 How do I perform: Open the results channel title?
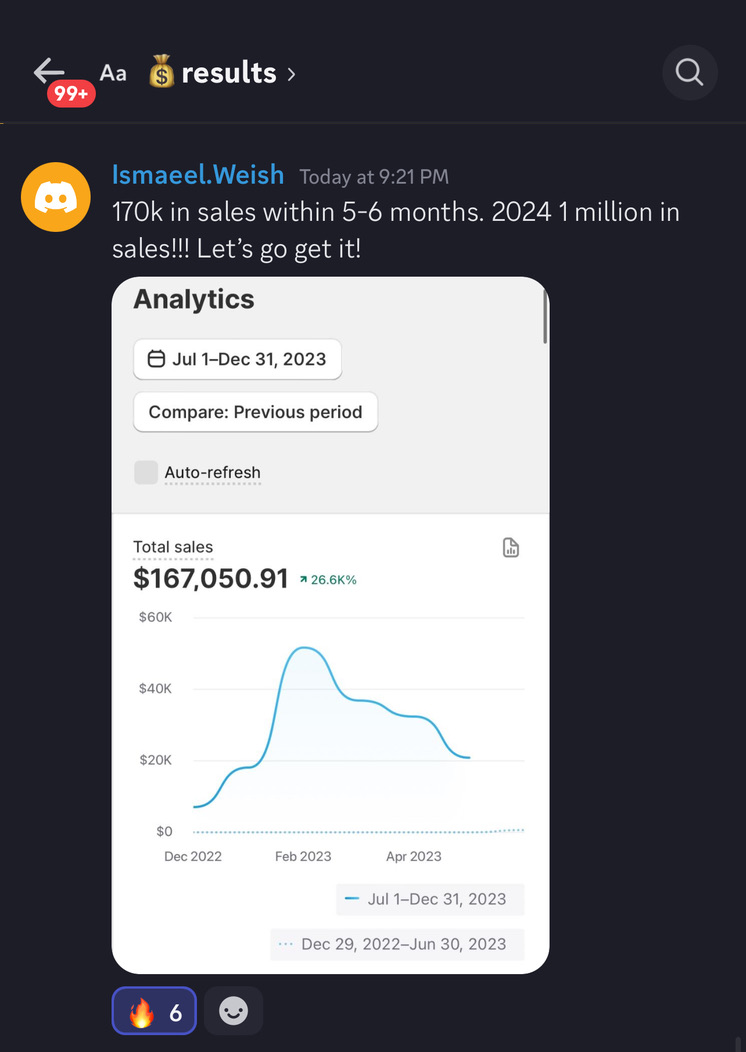click(x=229, y=73)
